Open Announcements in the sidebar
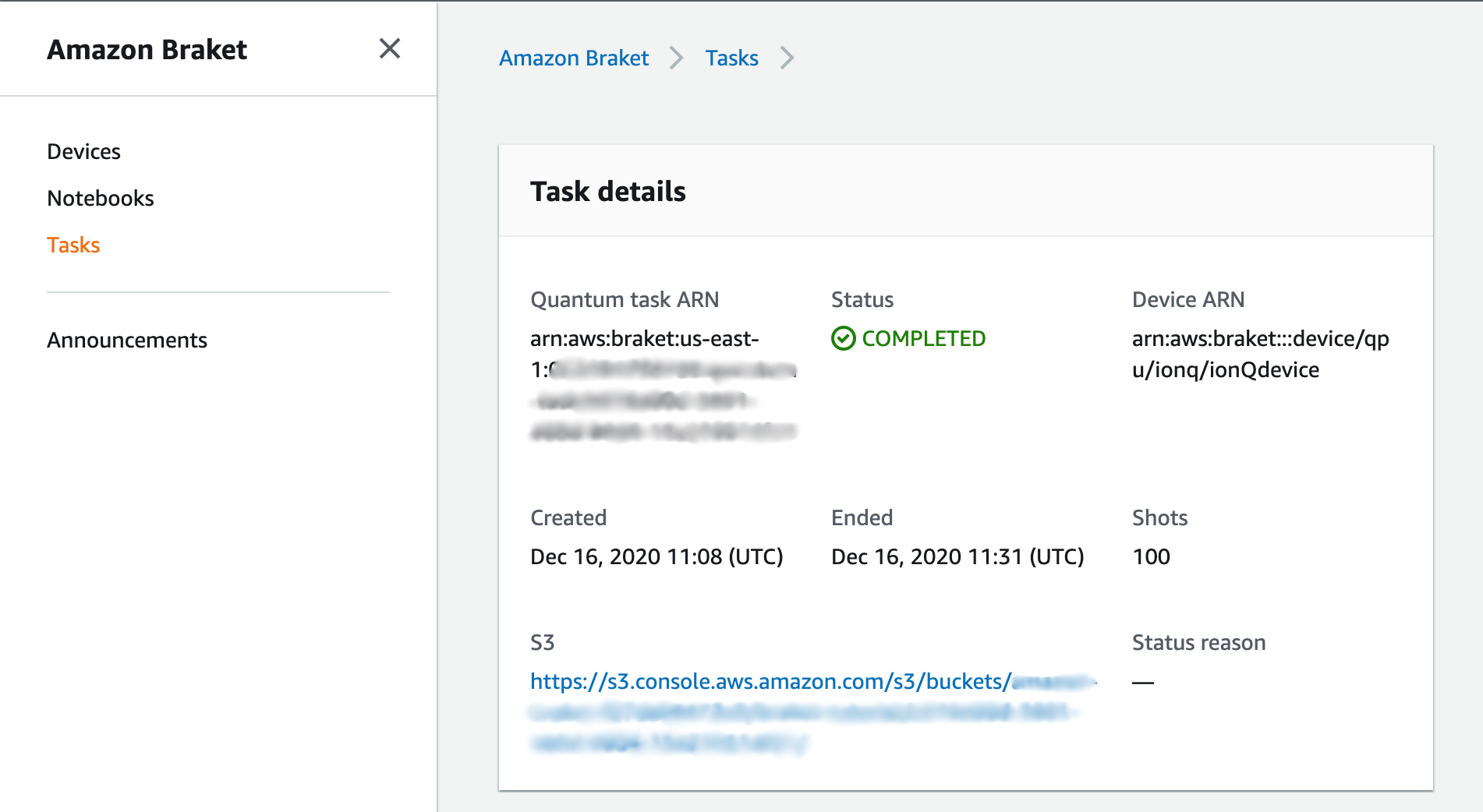The width and height of the screenshot is (1483, 812). click(x=126, y=341)
